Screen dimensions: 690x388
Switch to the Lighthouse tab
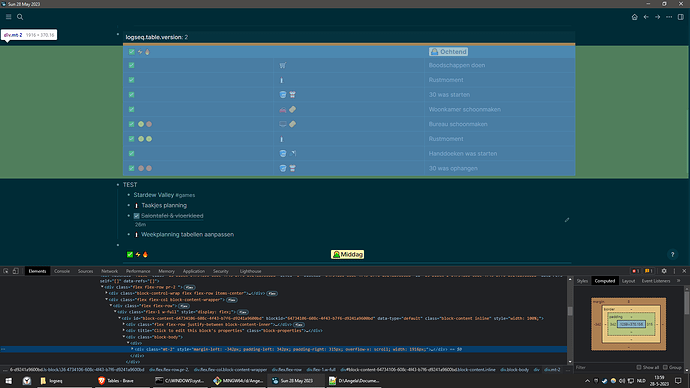250,271
